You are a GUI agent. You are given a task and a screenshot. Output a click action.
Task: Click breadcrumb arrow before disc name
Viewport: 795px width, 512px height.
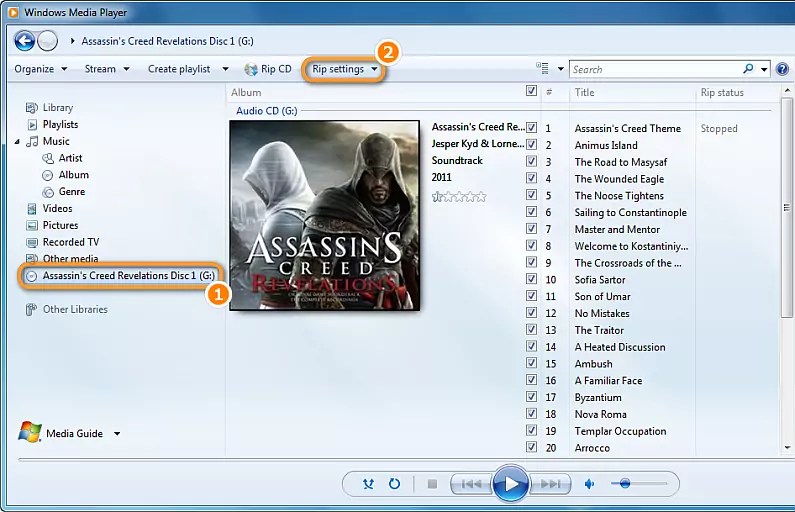point(73,41)
